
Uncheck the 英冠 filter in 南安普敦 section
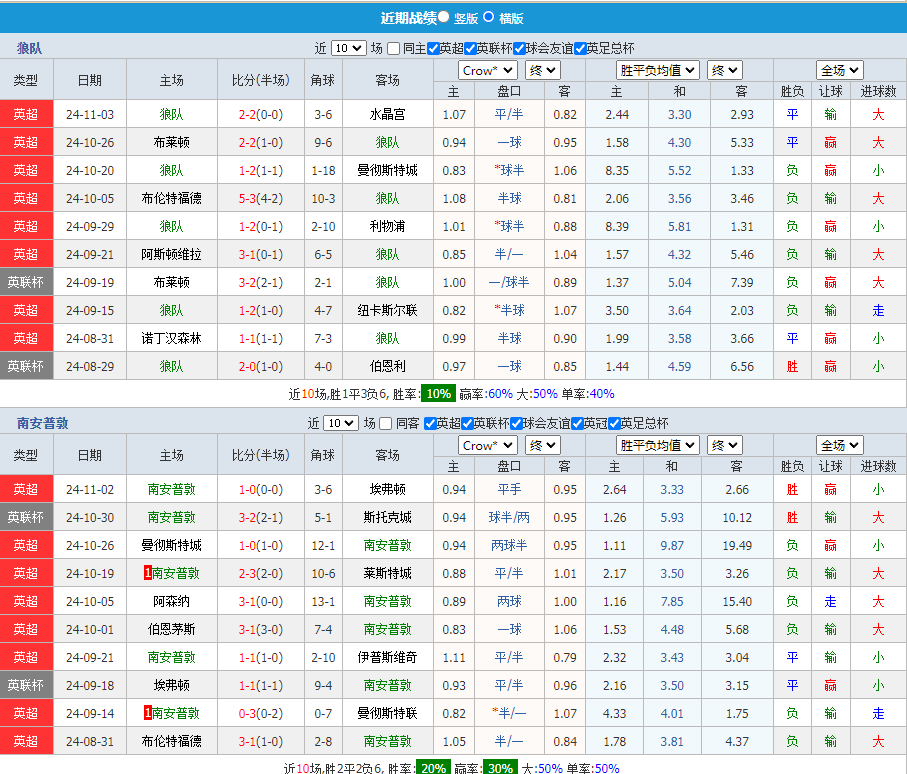[576, 424]
